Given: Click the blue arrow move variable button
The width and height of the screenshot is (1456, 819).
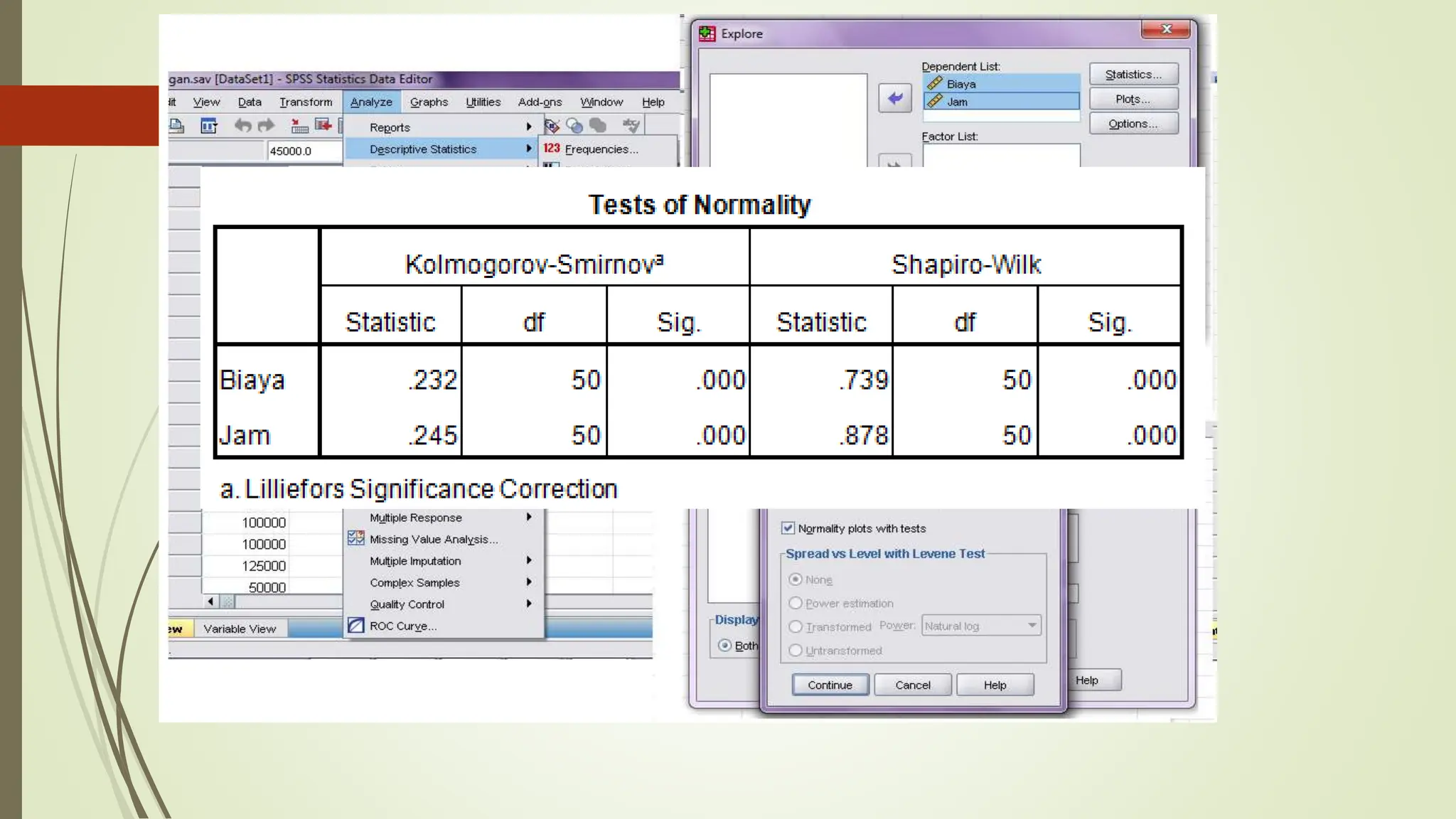Looking at the screenshot, I should (x=894, y=98).
